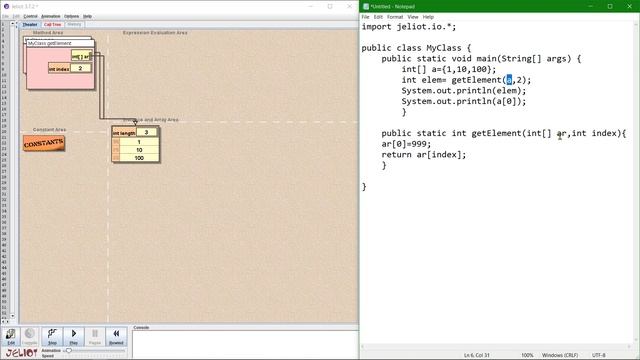Click the 'Ln 6, Col 31' status bar entry

click(x=476, y=355)
